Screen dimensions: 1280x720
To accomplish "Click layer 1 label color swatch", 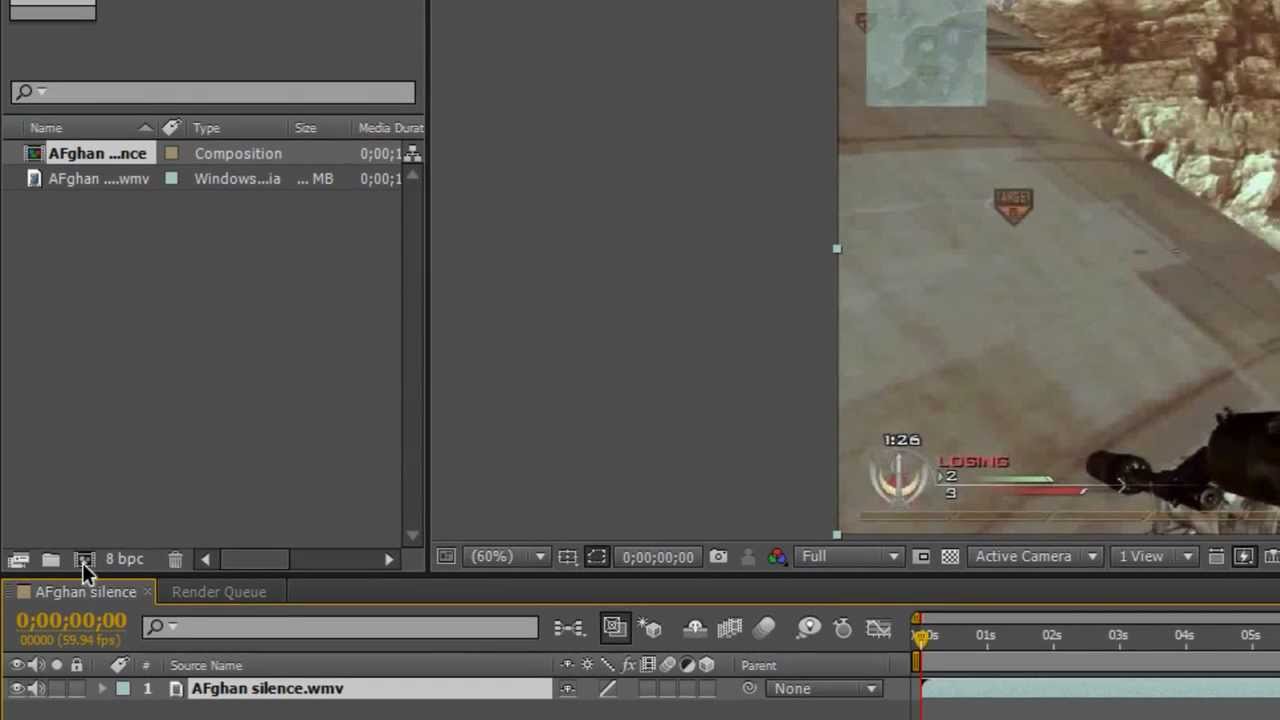I will click(123, 688).
